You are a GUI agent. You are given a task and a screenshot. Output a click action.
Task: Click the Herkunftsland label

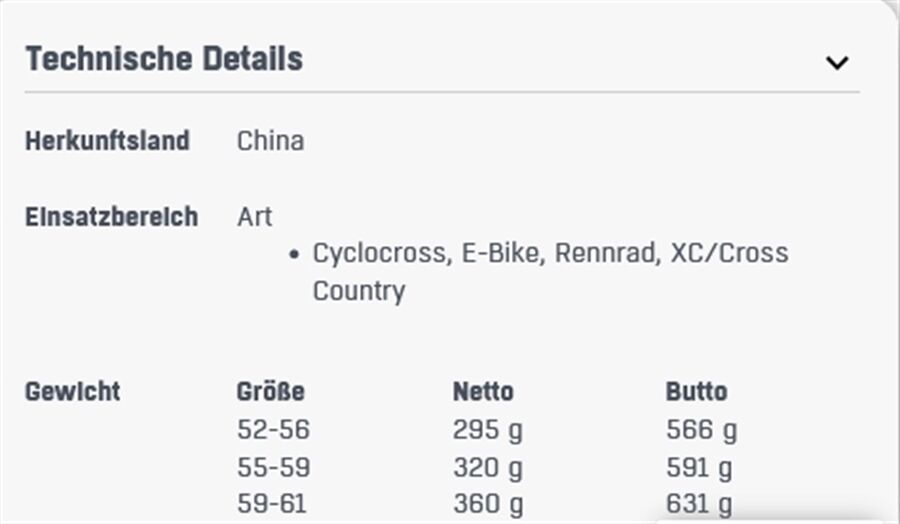[107, 141]
